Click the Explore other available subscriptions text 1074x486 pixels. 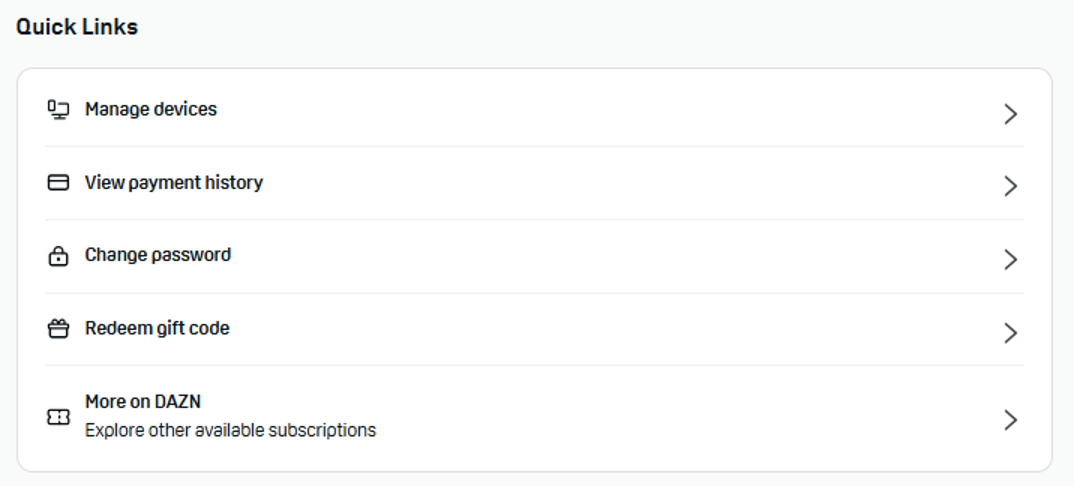pyautogui.click(x=230, y=431)
